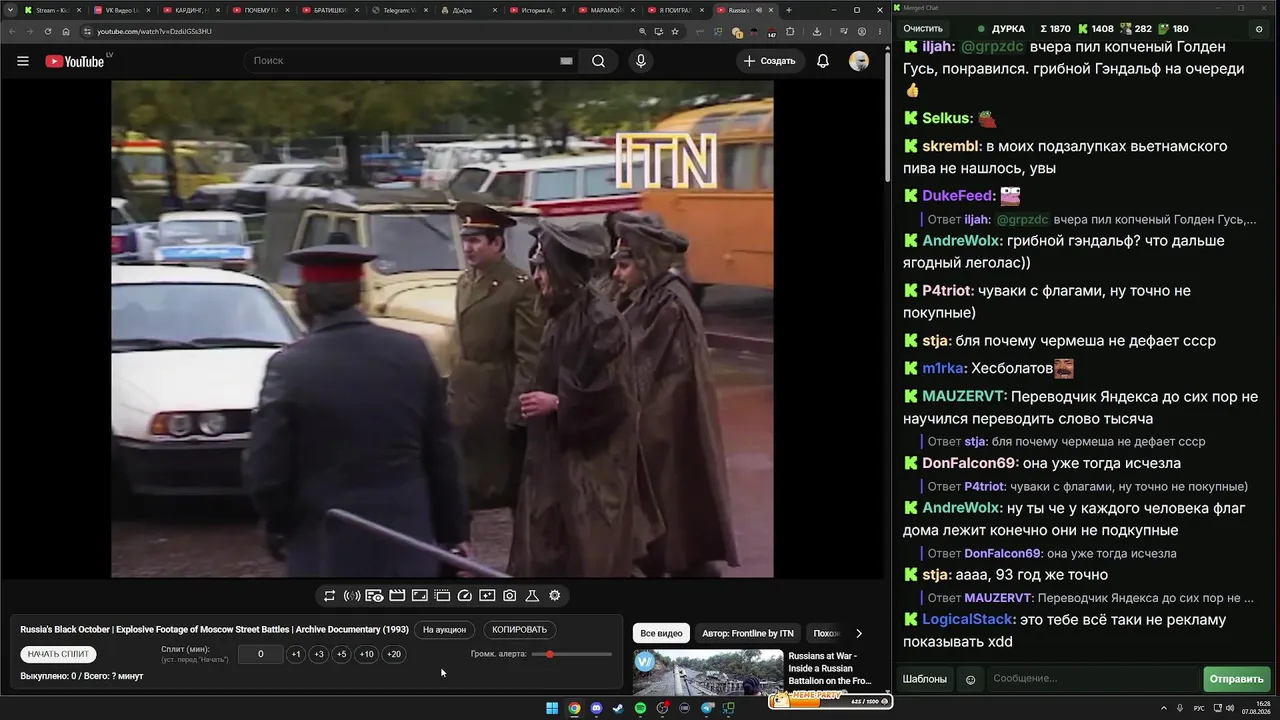This screenshot has width=1280, height=720.
Task: Open the Шаблоны templates button
Action: click(925, 679)
